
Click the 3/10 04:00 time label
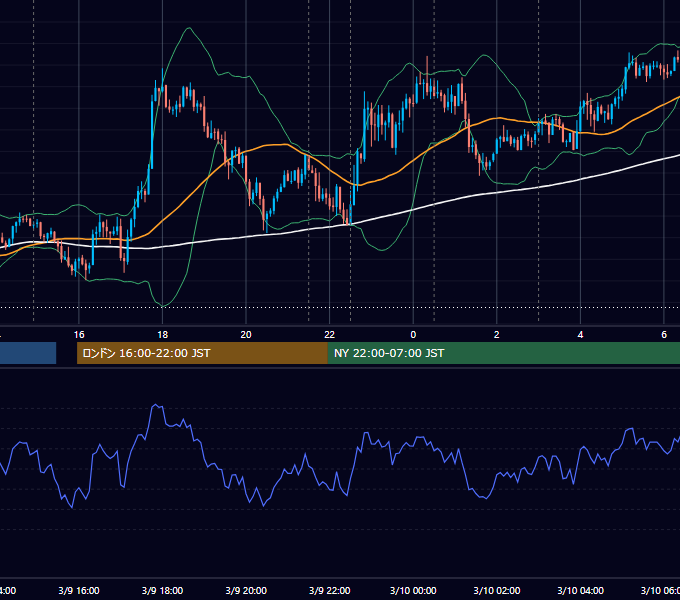pos(580,590)
